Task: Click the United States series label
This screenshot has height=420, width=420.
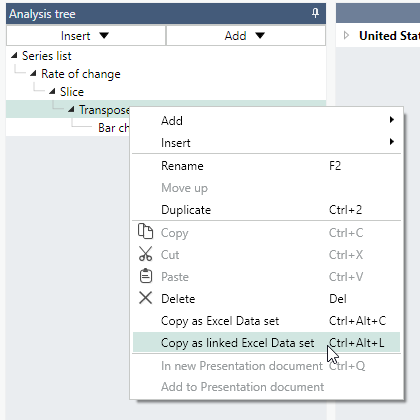Action: tap(389, 35)
